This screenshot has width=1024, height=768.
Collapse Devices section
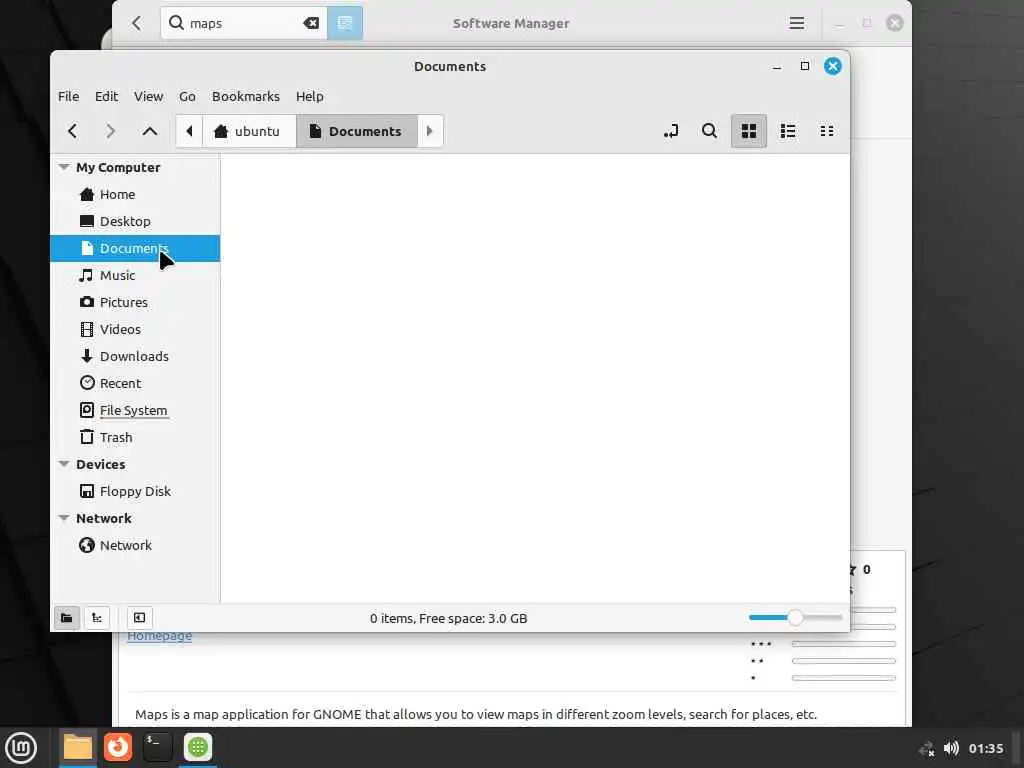coord(64,464)
